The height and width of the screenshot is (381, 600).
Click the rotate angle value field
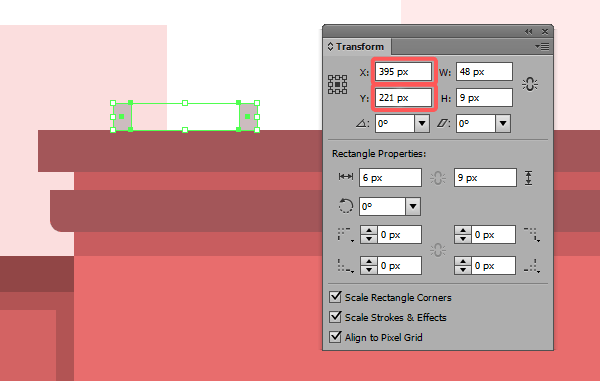pyautogui.click(x=395, y=124)
